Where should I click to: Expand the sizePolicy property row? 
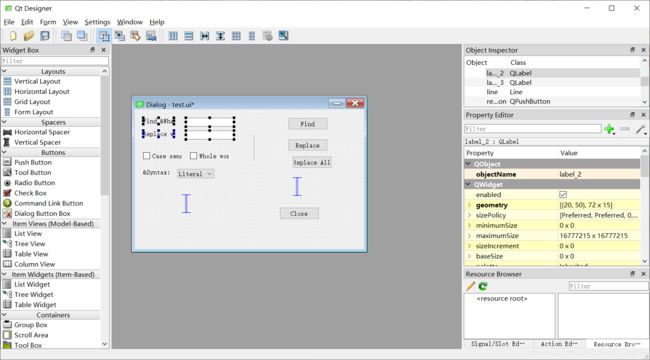(x=469, y=215)
